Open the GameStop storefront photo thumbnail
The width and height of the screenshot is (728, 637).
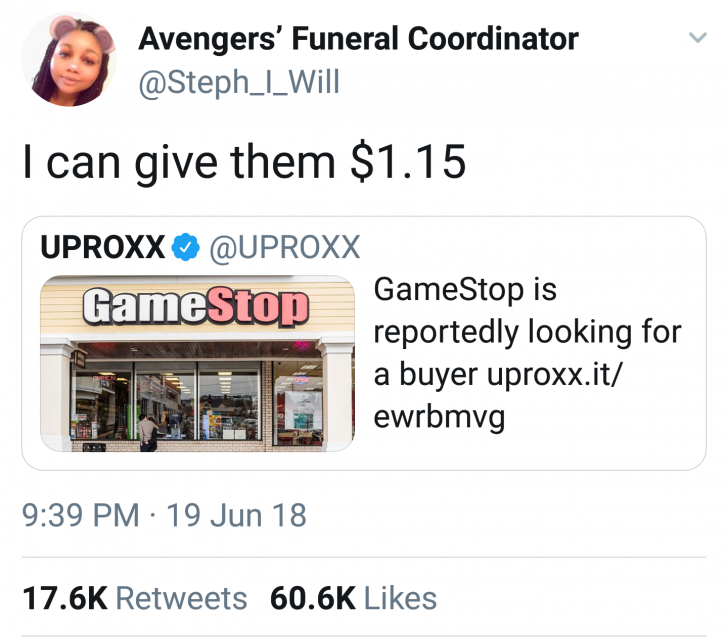(197, 364)
